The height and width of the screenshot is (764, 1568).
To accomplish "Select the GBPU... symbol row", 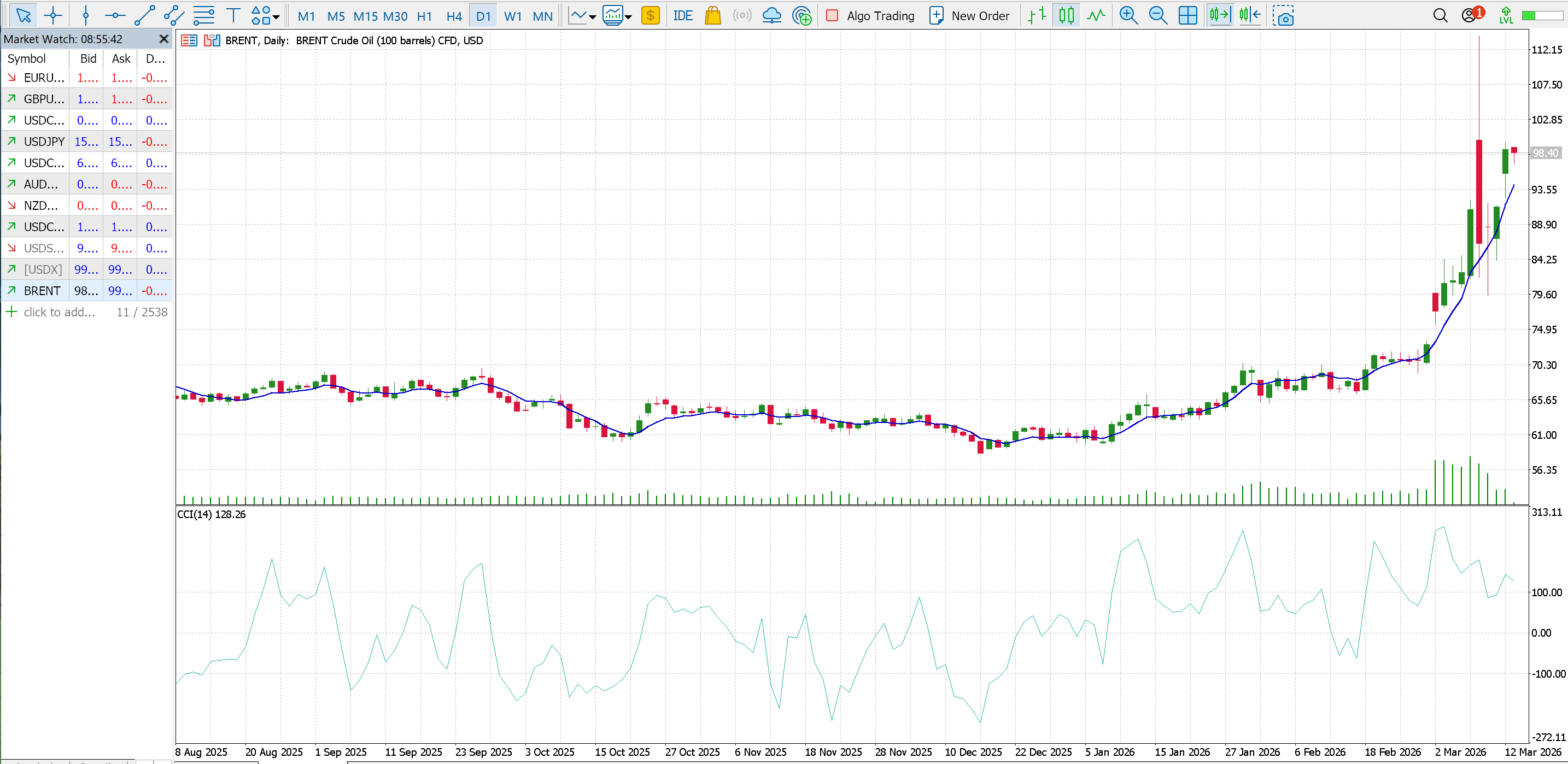I will click(x=86, y=99).
